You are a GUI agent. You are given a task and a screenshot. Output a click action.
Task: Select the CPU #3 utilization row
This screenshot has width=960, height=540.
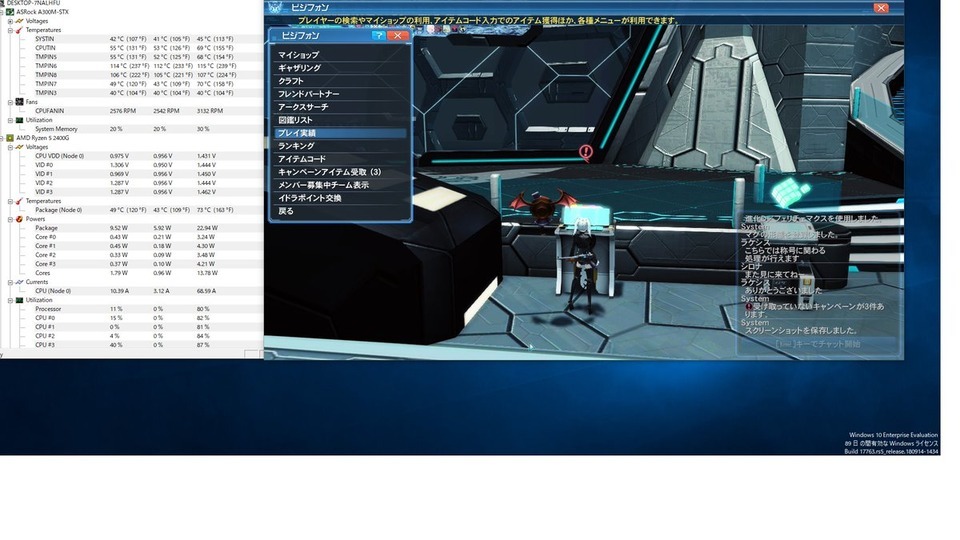132,345
